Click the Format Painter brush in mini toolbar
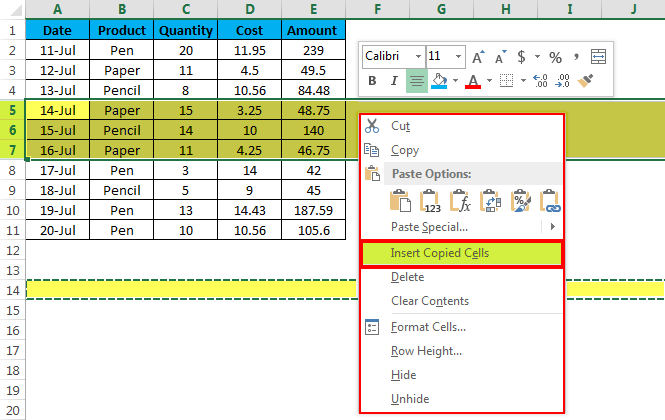 point(586,81)
